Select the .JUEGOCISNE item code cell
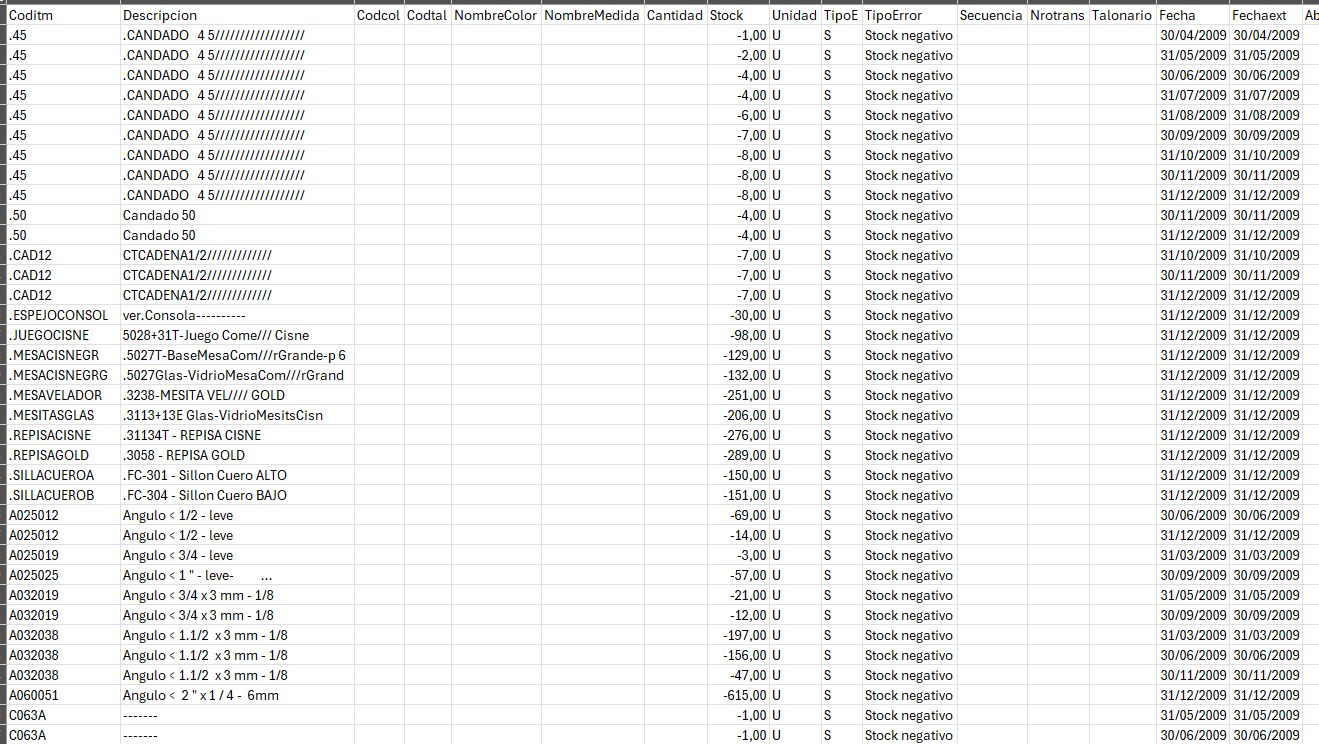 [63, 335]
